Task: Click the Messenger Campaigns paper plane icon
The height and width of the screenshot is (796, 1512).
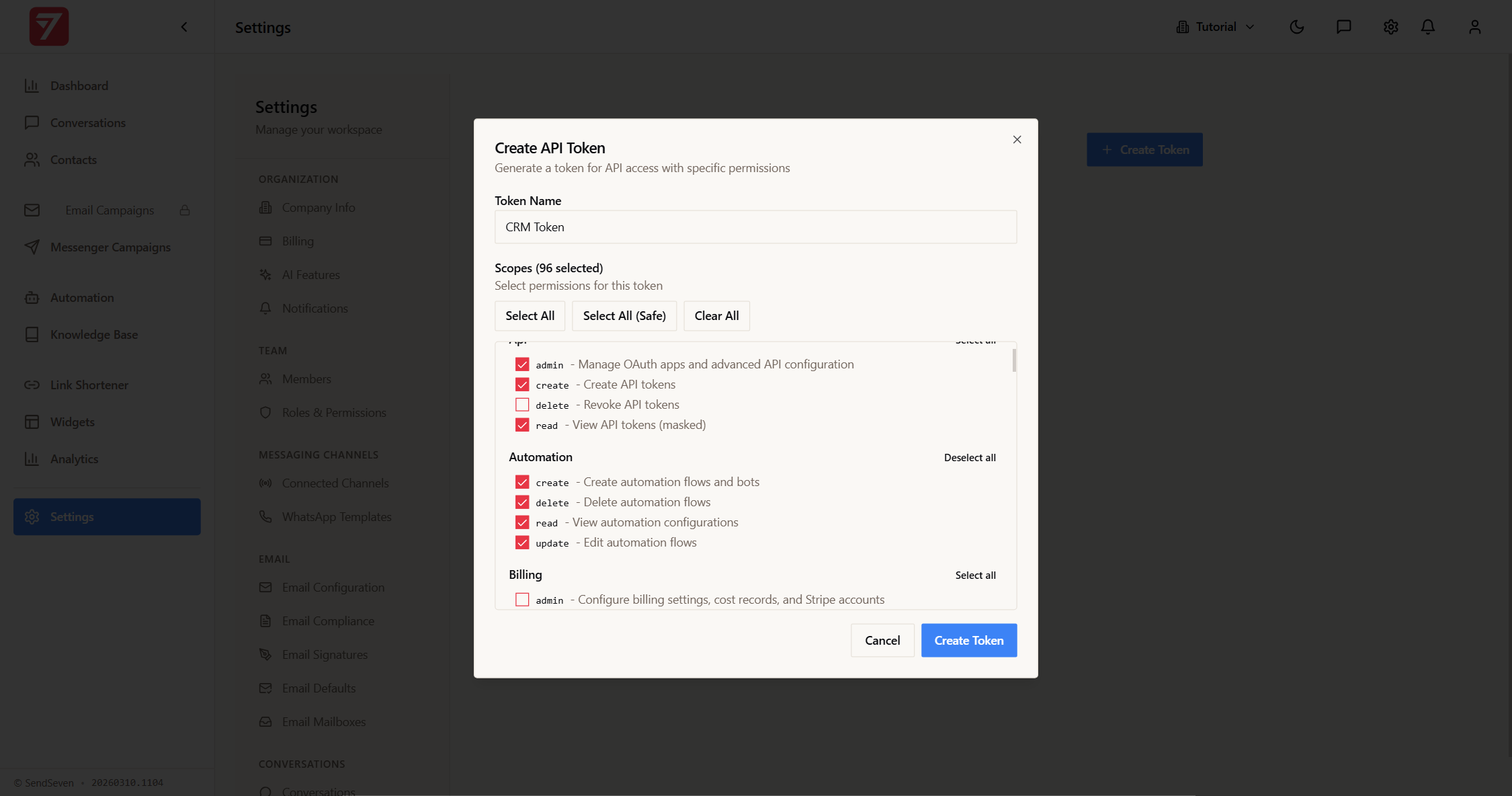Action: pyautogui.click(x=32, y=247)
